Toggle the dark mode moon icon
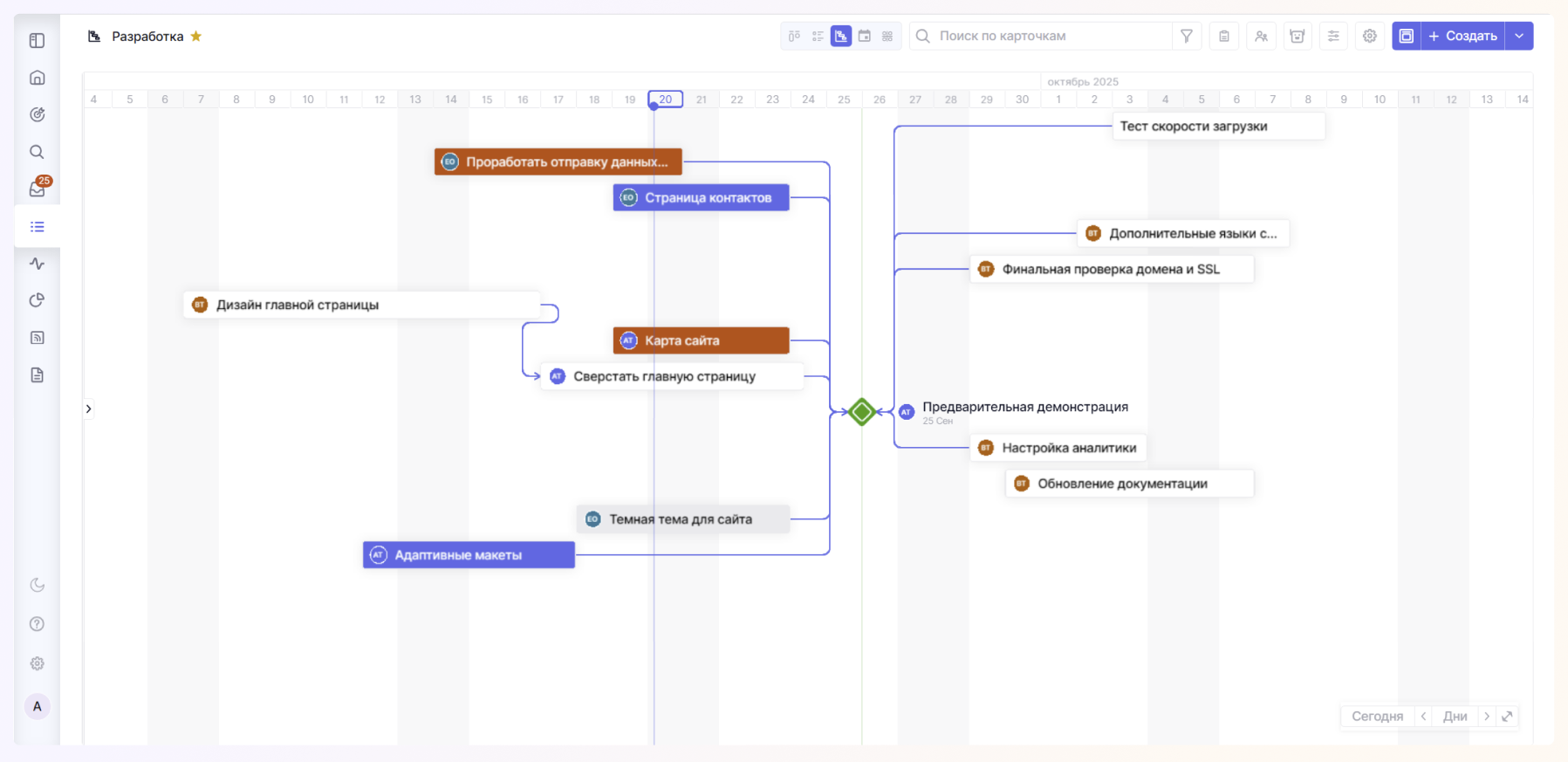This screenshot has width=1568, height=762. tap(38, 586)
